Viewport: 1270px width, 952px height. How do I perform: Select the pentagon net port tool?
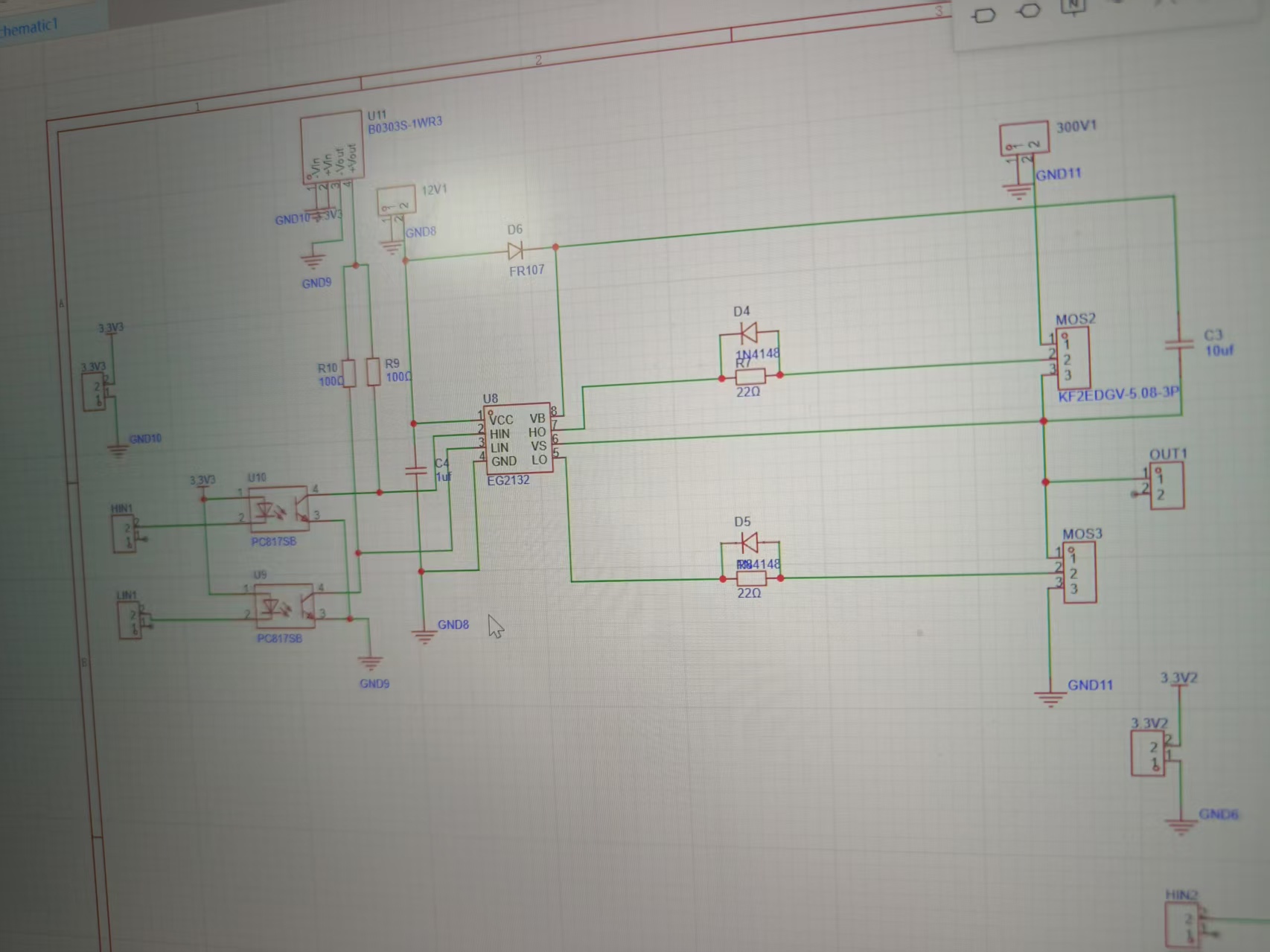[984, 15]
